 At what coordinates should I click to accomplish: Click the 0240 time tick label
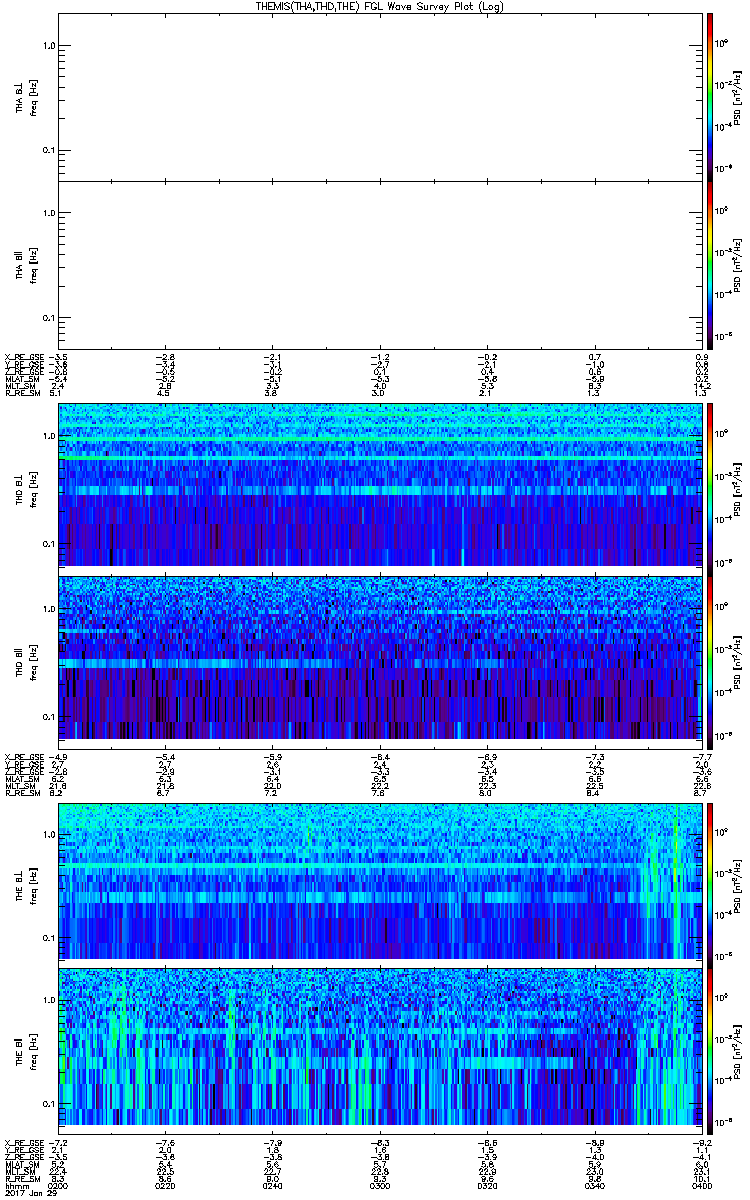(273, 1185)
